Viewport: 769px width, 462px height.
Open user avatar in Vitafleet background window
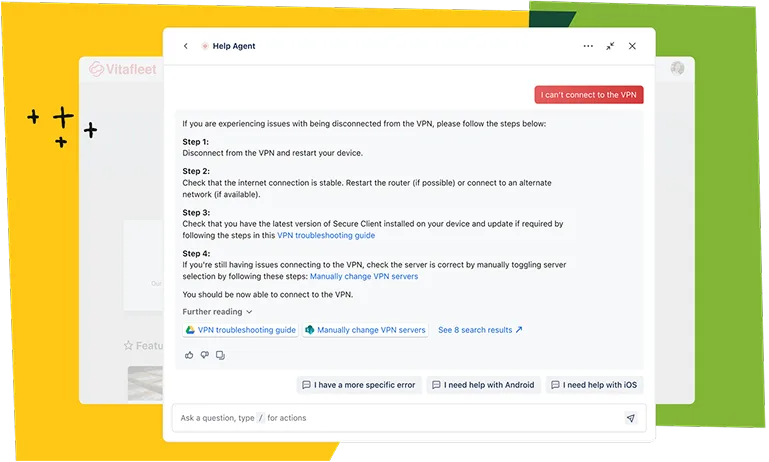(678, 68)
